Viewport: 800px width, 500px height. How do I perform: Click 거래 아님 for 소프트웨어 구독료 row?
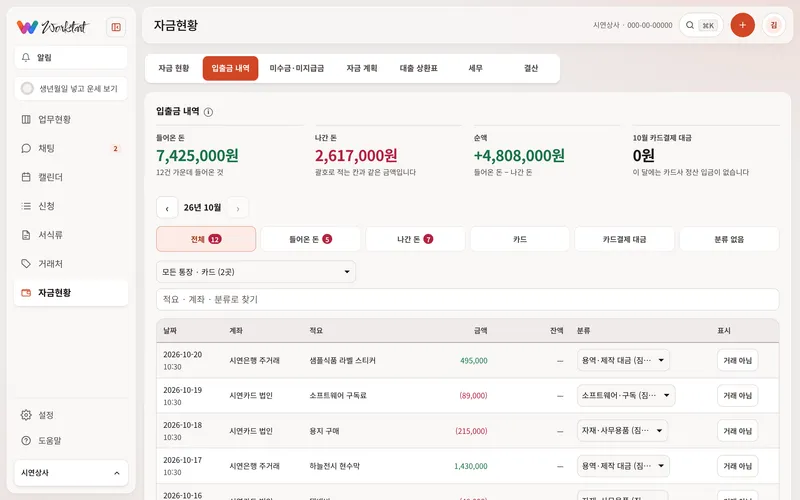point(737,395)
